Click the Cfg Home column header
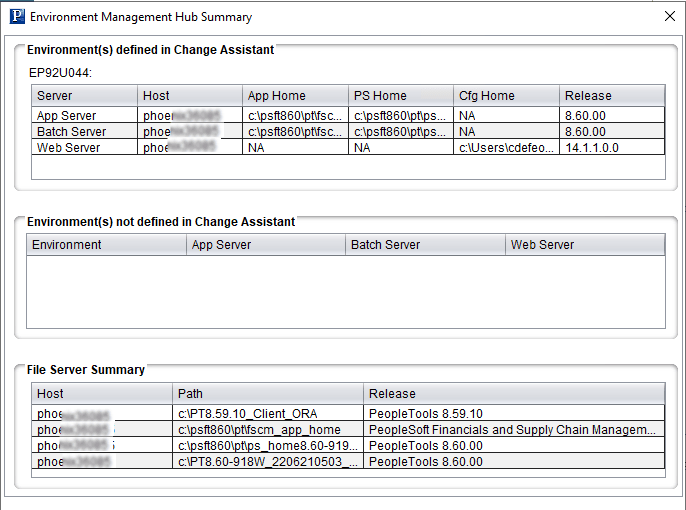This screenshot has width=686, height=510. tap(506, 95)
